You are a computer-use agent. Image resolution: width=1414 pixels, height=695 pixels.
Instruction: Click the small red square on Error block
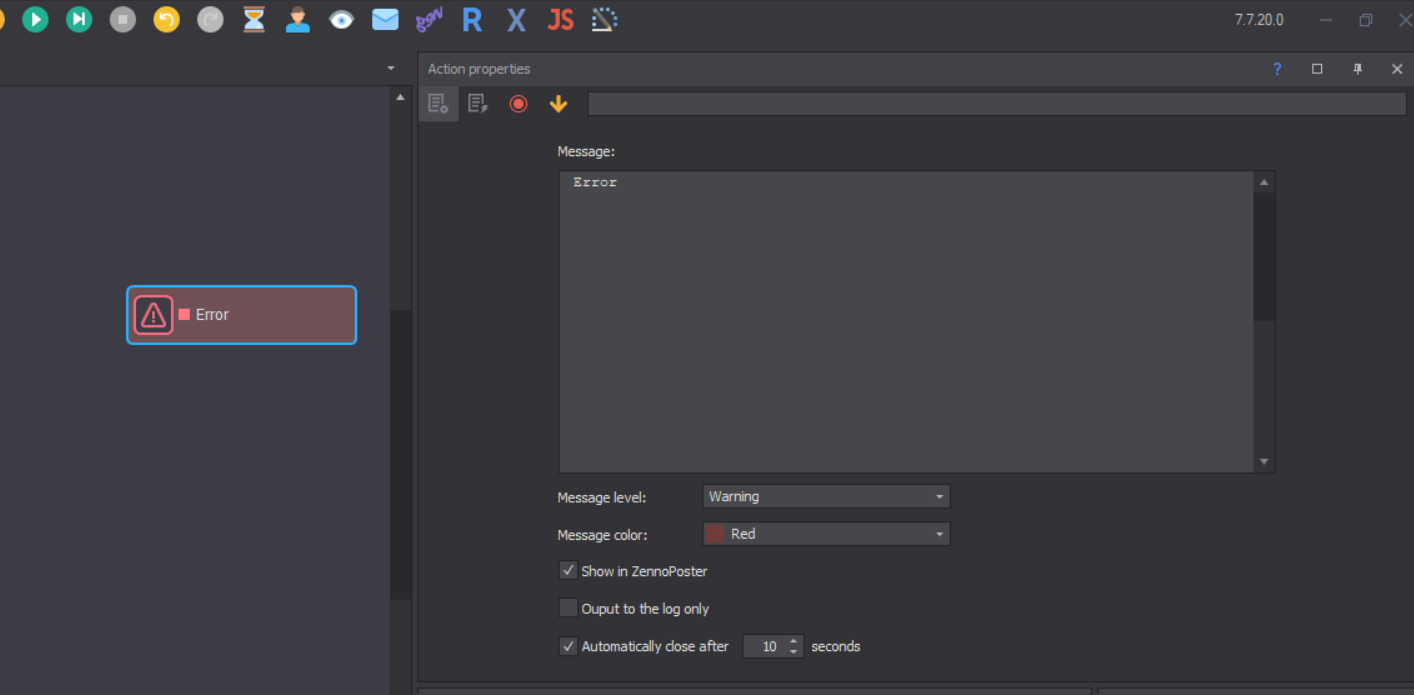pyautogui.click(x=184, y=314)
